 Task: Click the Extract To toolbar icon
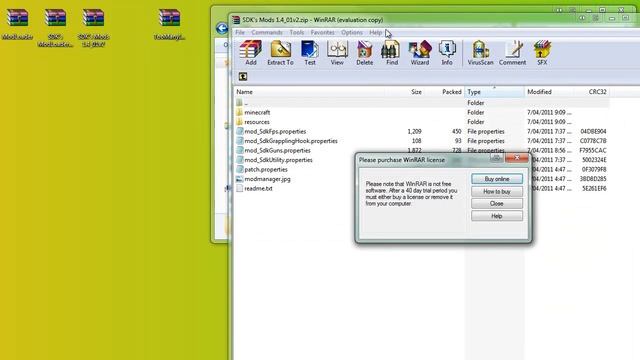280,53
